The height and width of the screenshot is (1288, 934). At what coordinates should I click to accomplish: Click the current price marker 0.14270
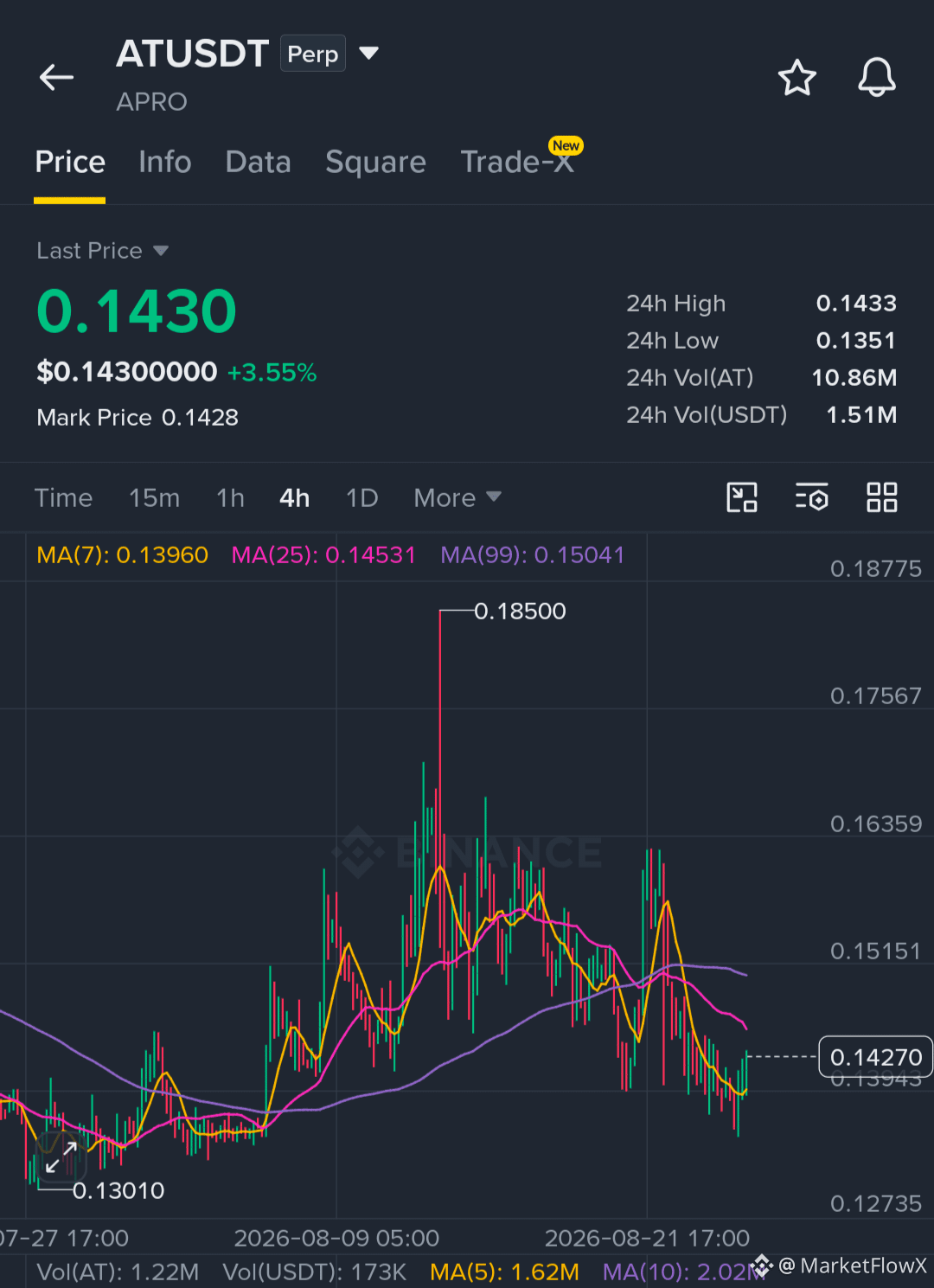[x=875, y=1057]
